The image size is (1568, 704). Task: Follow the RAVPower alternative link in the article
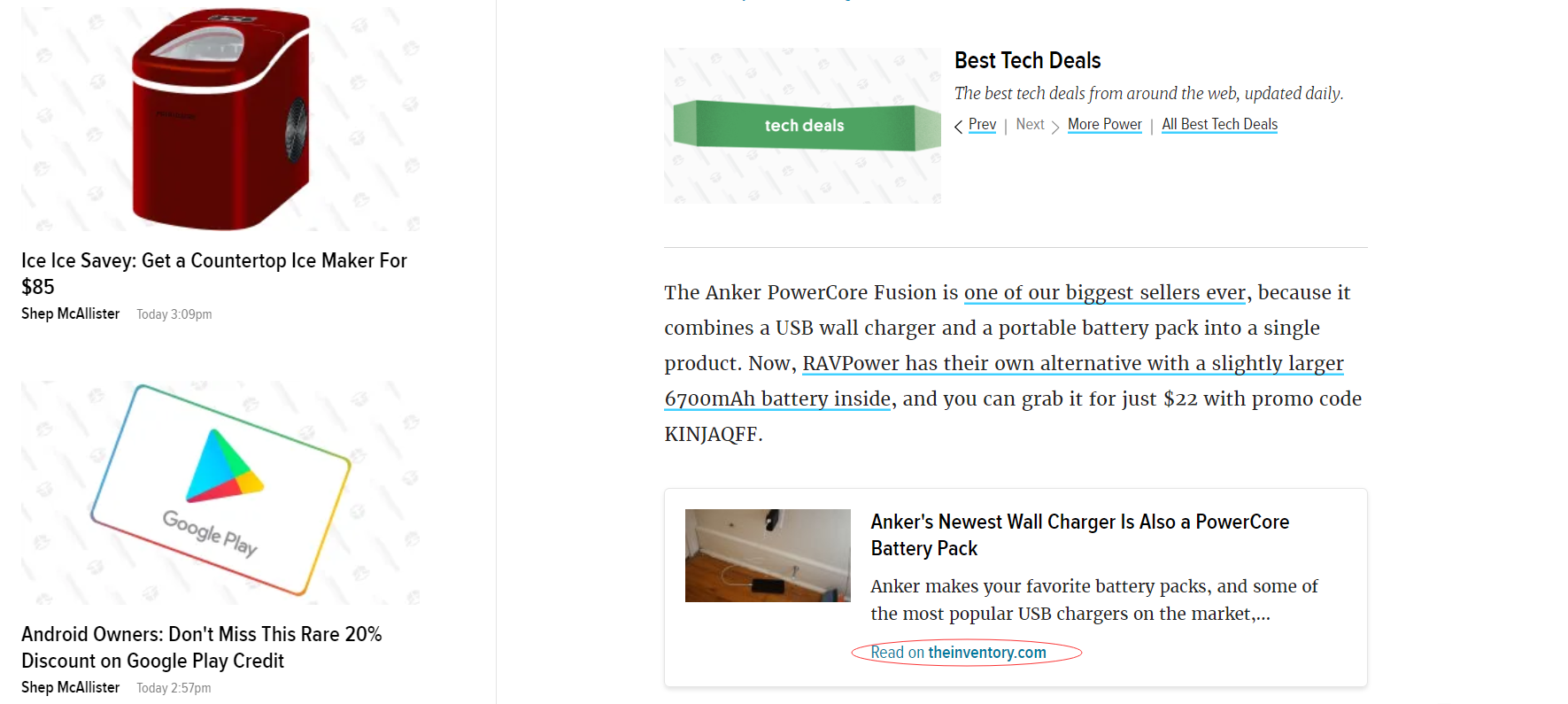pyautogui.click(x=1072, y=364)
